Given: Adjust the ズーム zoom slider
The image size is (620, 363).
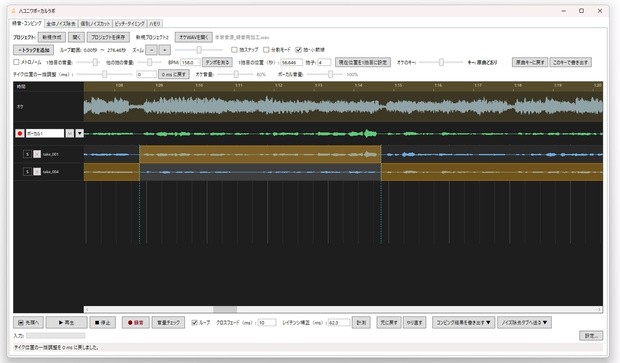Looking at the screenshot, I should coord(199,50).
